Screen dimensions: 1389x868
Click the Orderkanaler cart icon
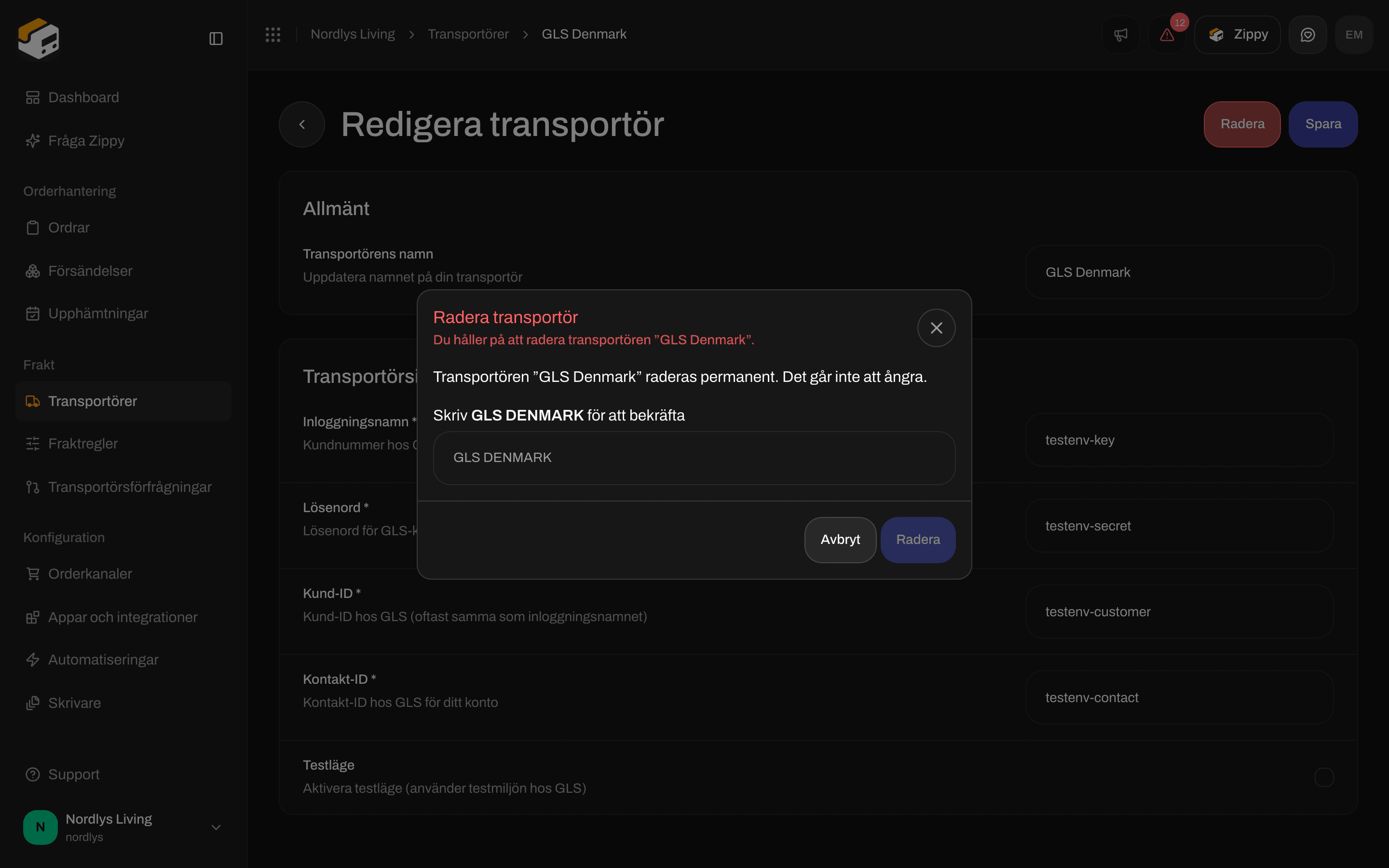tap(33, 573)
